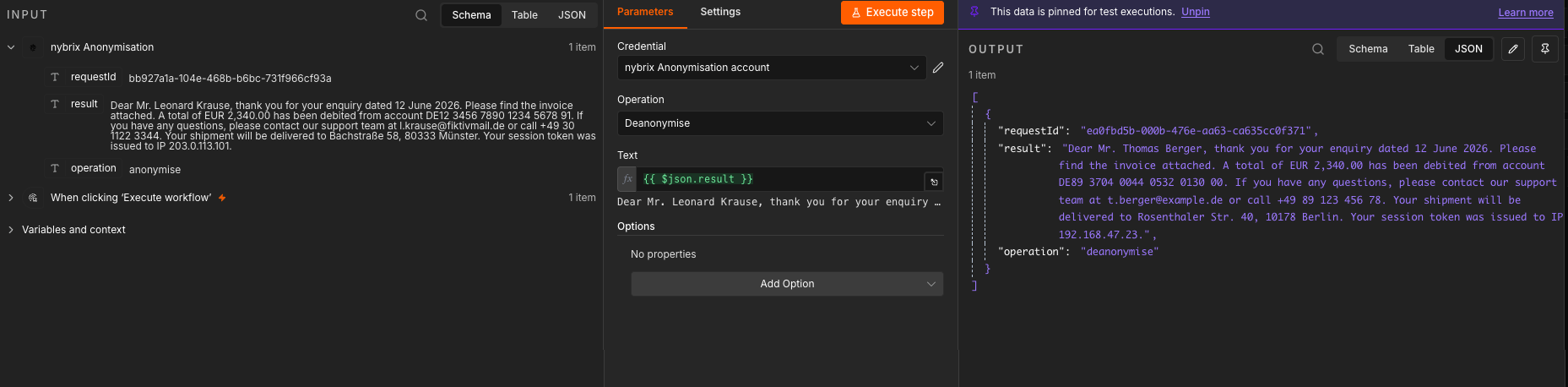Click the Unpin link
Screen dimensions: 1568x387
(1196, 12)
